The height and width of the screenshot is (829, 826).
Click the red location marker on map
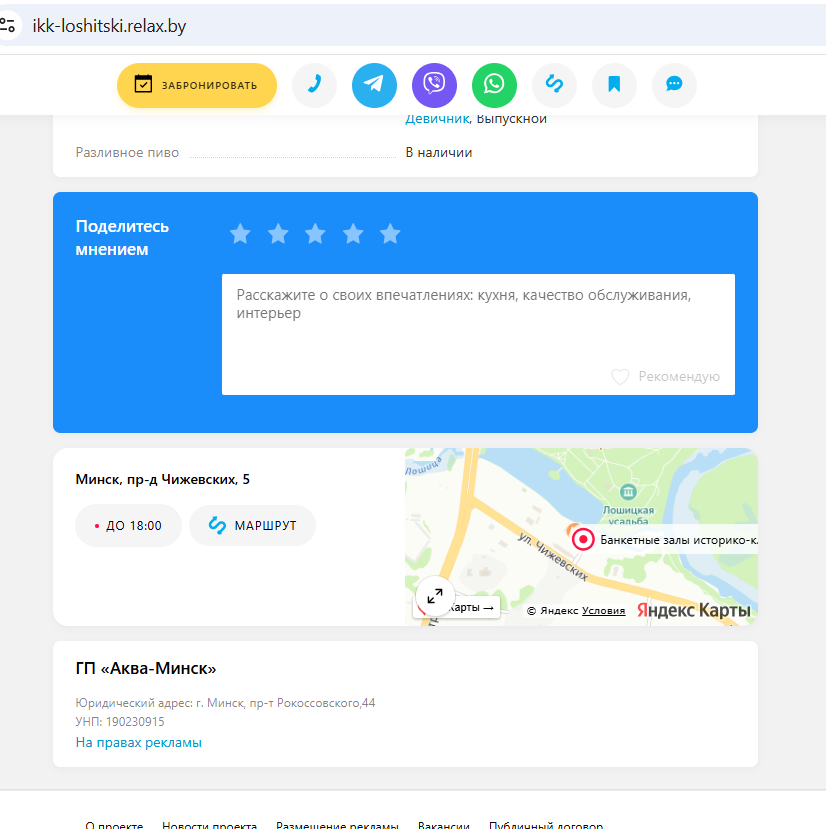point(583,539)
